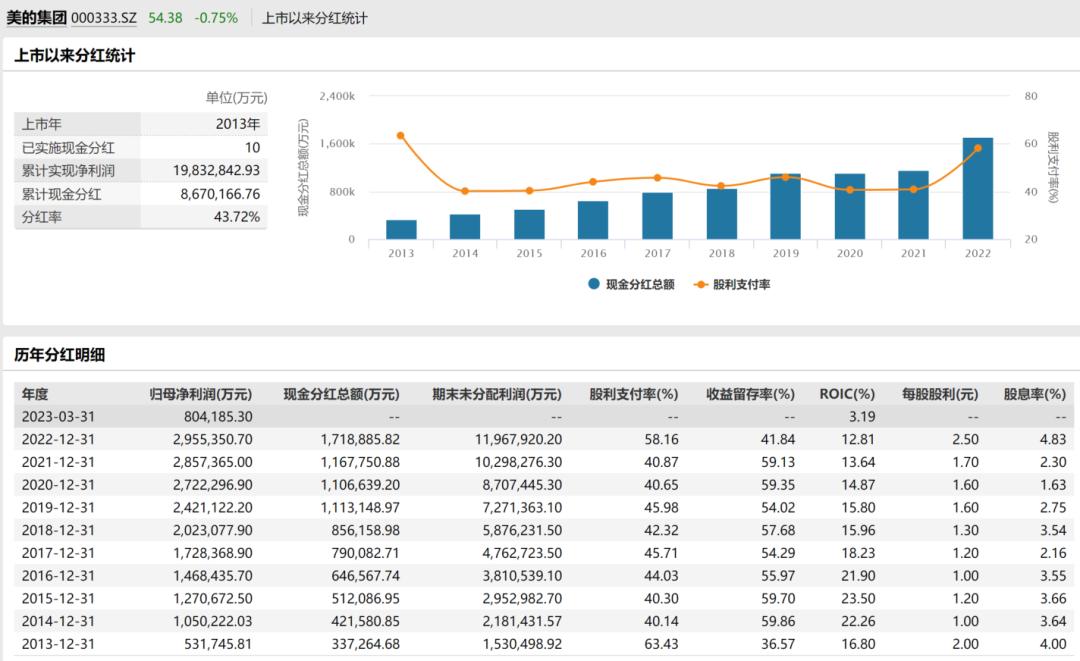This screenshot has width=1080, height=661.
Task: Toggle the 现金分红总额 series legend label
Action: [x=640, y=284]
